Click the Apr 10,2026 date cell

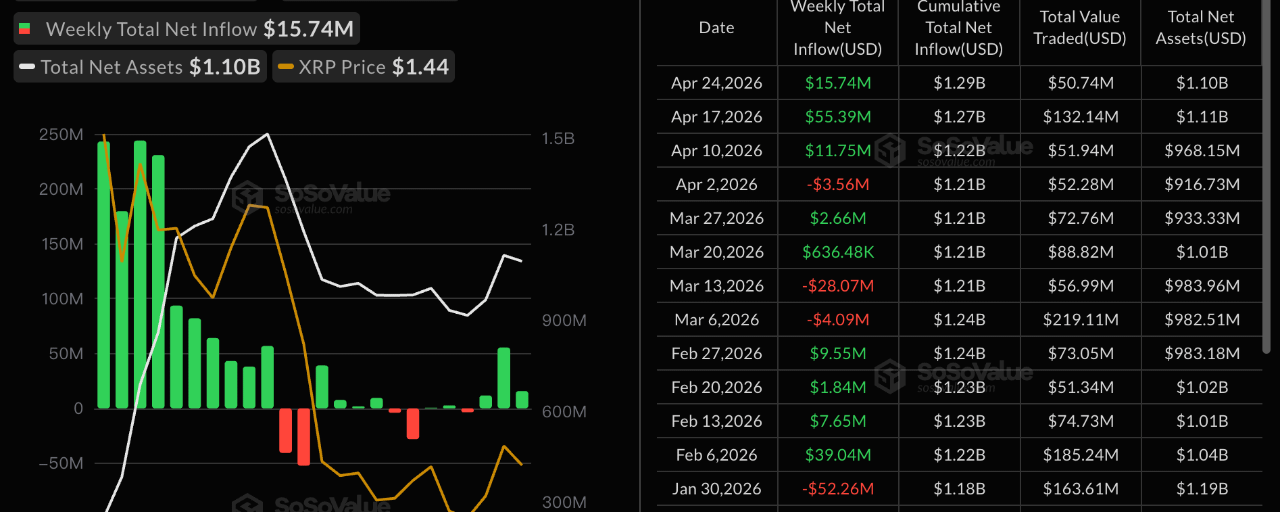[x=716, y=151]
